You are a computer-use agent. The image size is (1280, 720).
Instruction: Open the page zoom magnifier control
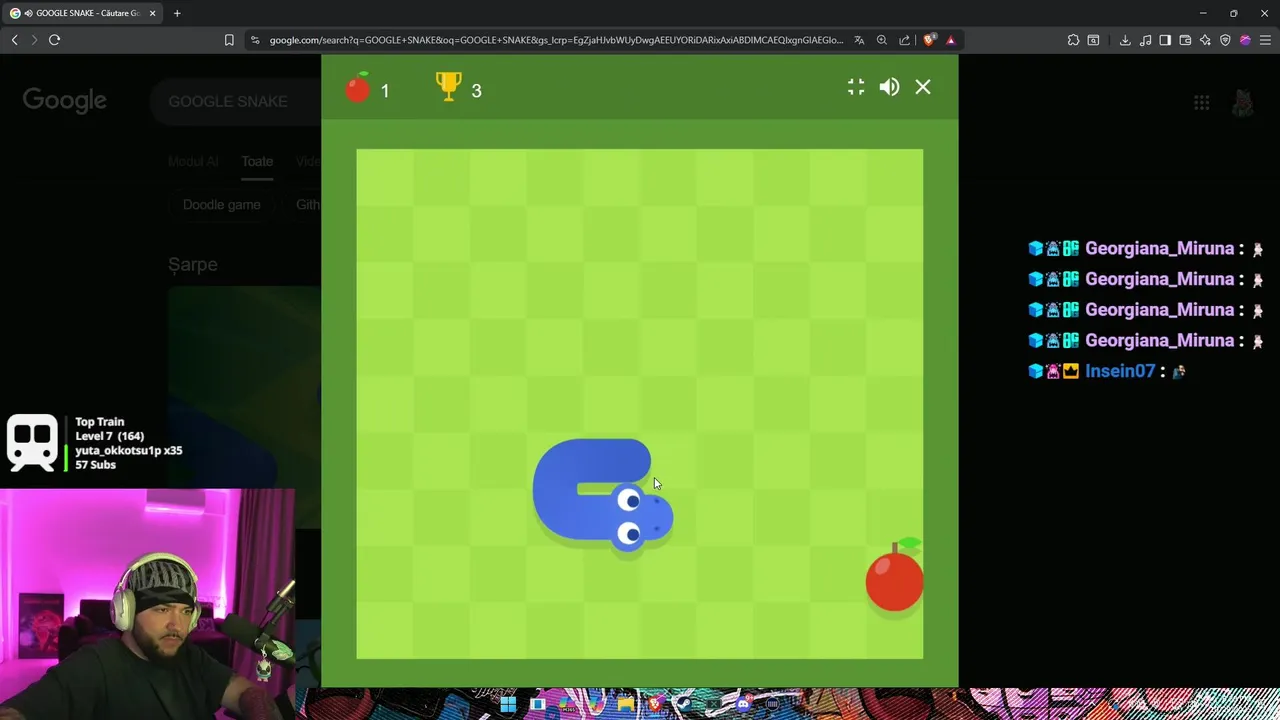click(x=882, y=40)
